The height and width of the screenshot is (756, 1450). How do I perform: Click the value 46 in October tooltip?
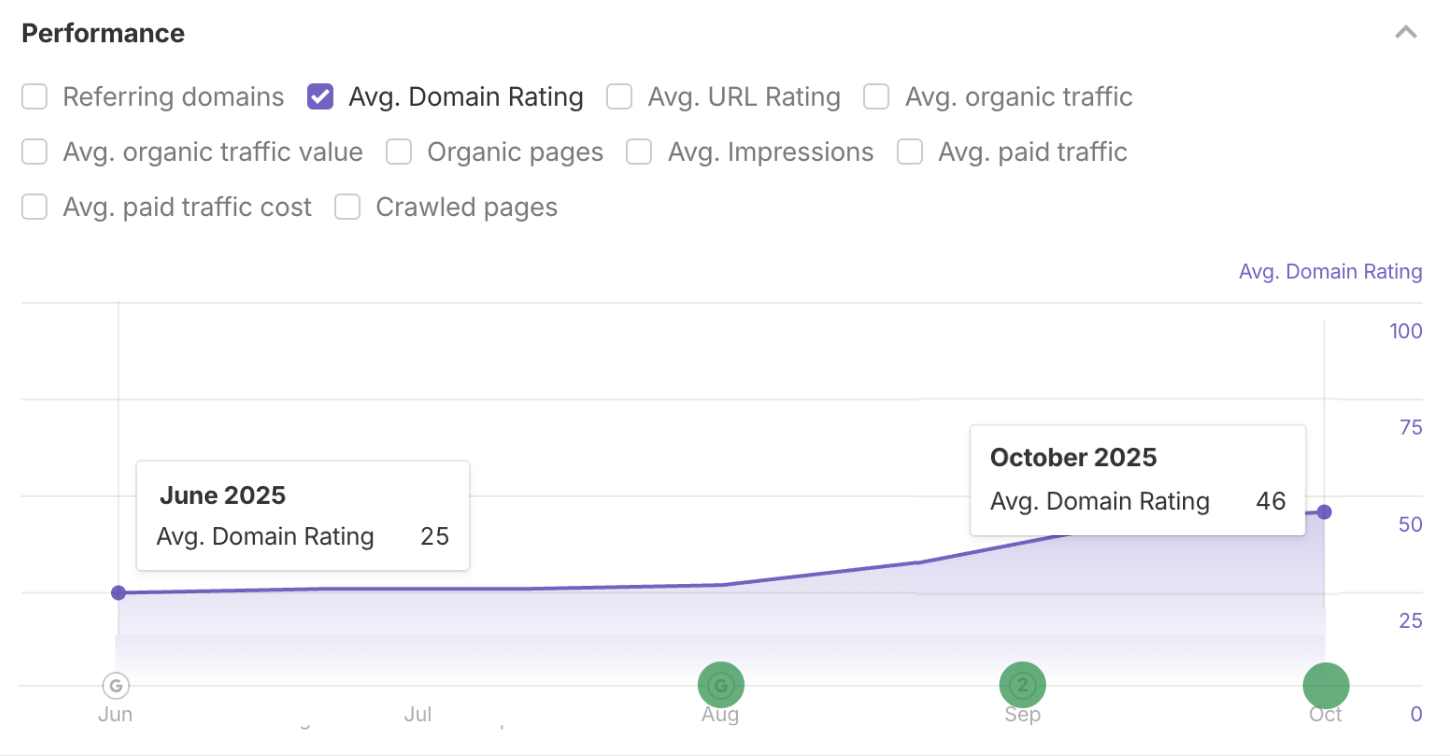1271,501
